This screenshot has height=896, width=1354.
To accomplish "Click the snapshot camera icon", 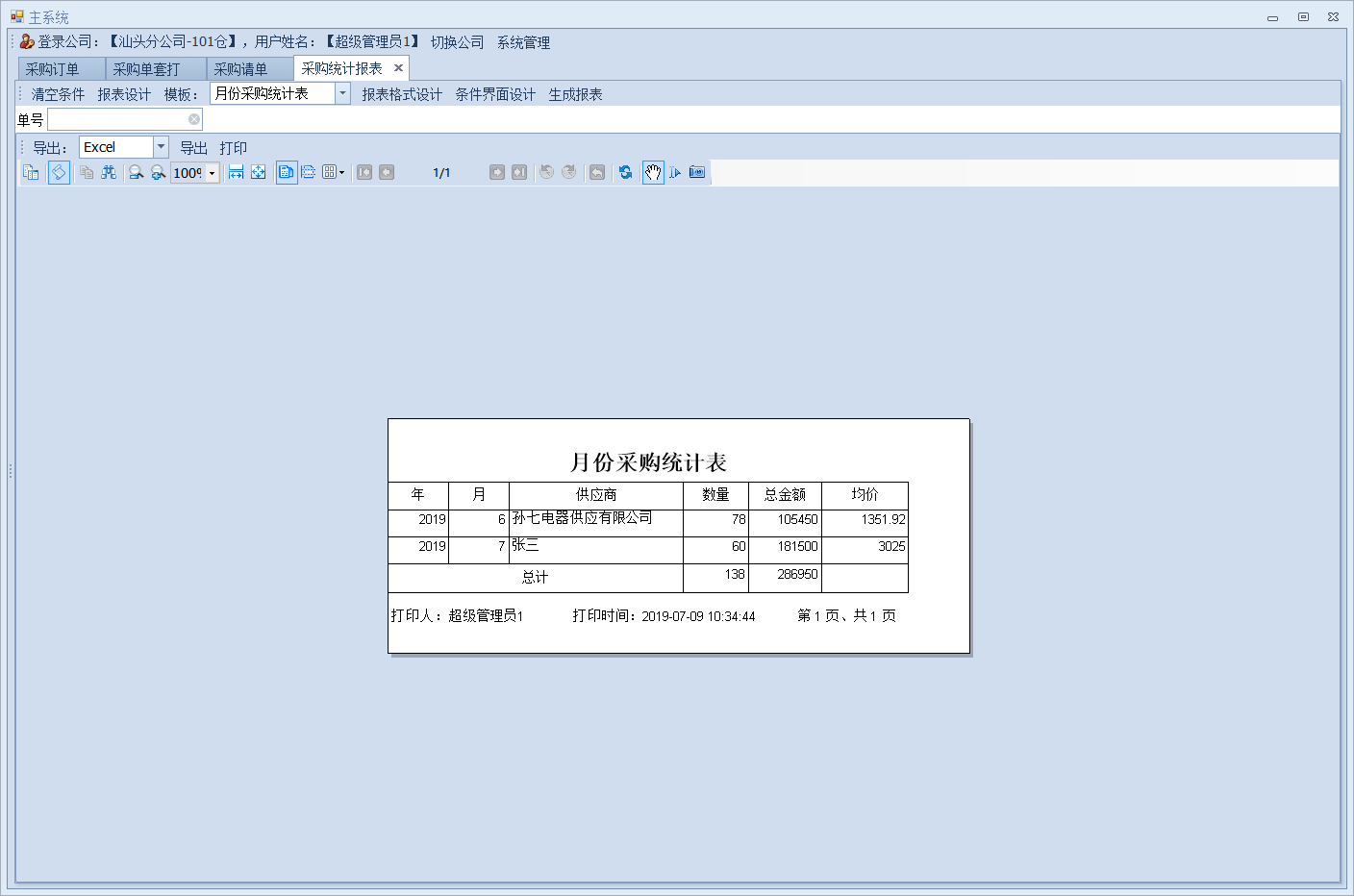I will [697, 172].
